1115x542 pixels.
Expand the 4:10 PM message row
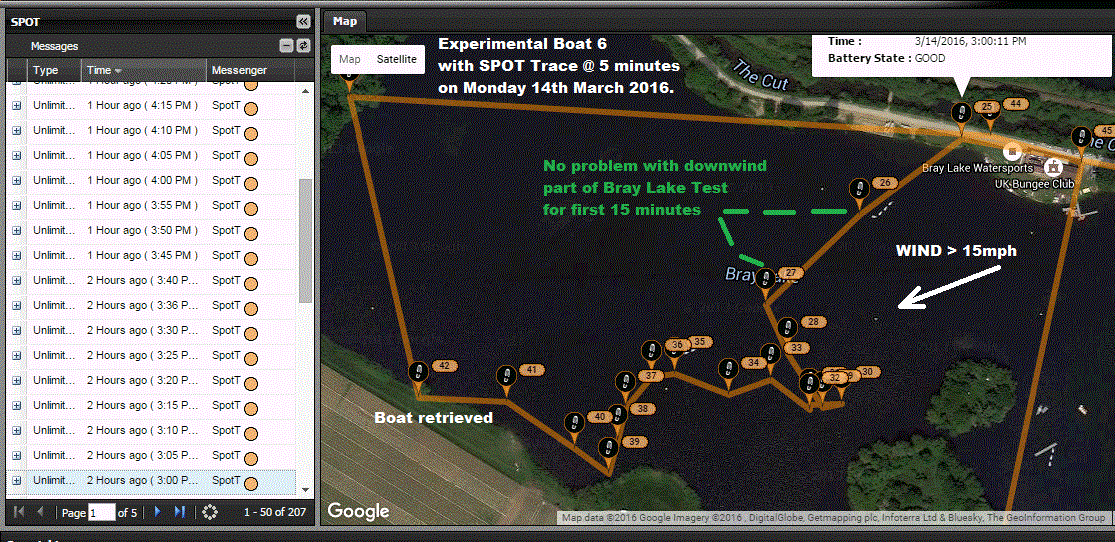[16, 130]
